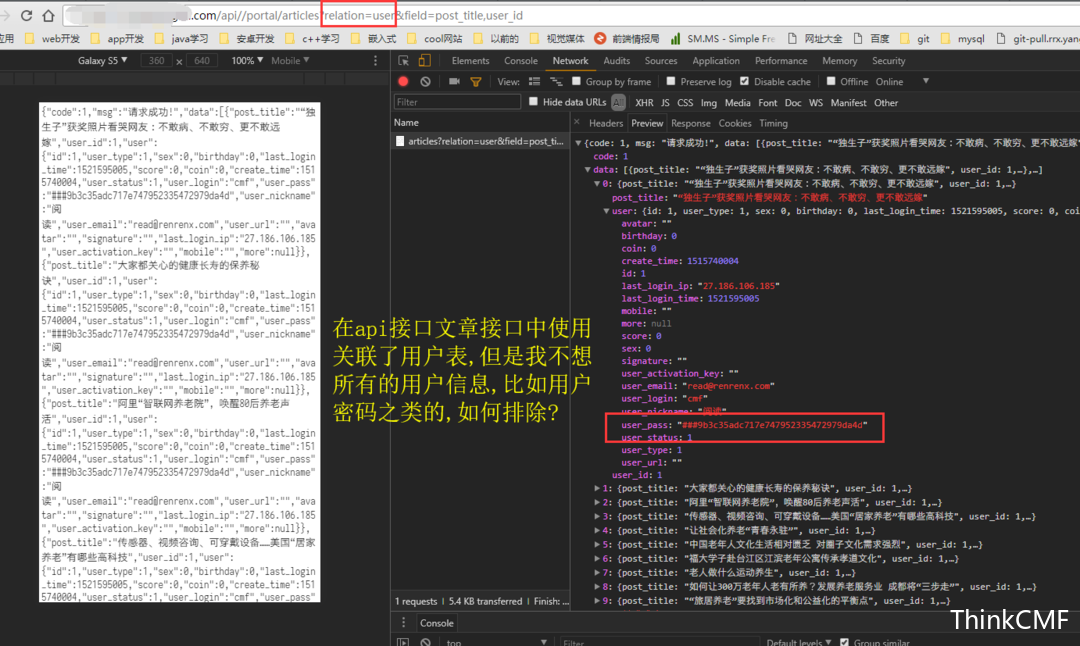
Task: Select the articles?relation=user request row
Action: 481,141
